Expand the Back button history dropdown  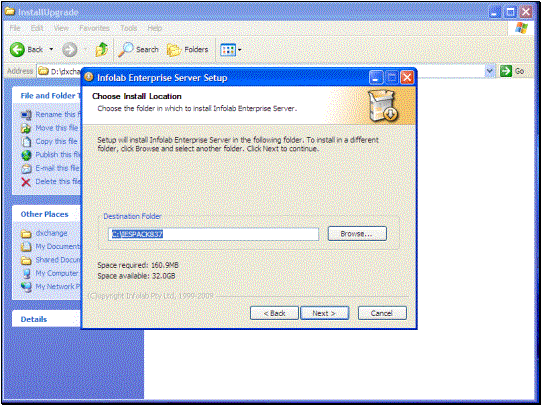(x=51, y=50)
